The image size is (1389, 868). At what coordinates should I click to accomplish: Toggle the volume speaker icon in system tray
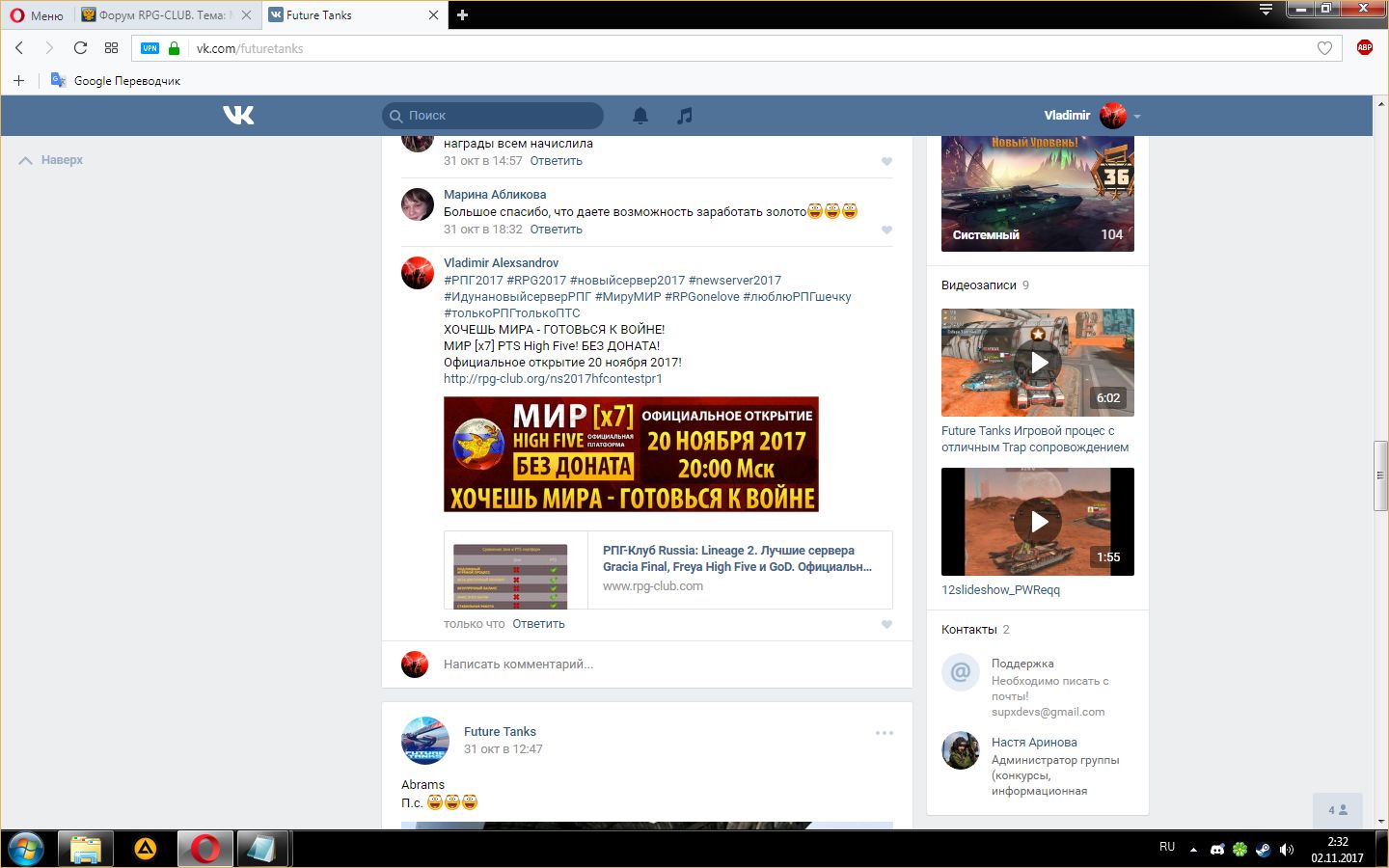pos(1286,850)
